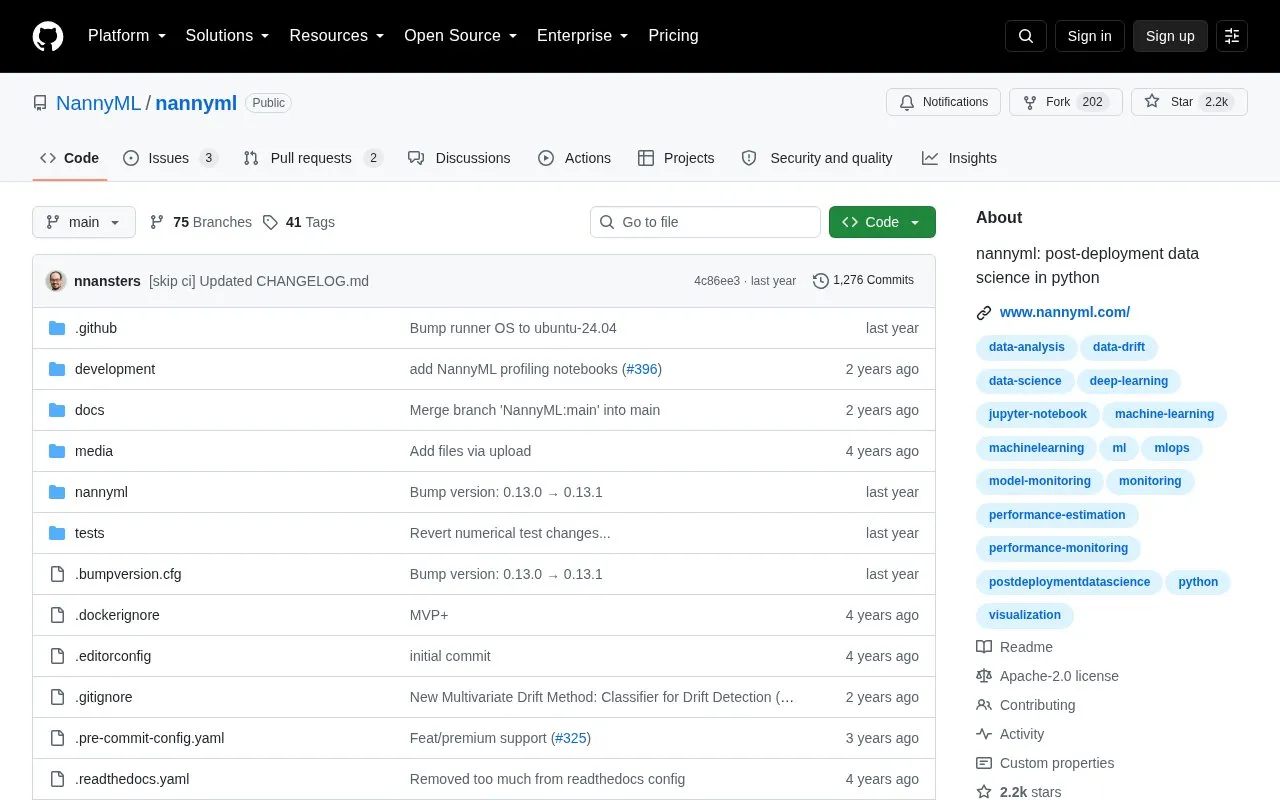
Task: Click the history clock icon by 1,276 Commits
Action: (821, 281)
